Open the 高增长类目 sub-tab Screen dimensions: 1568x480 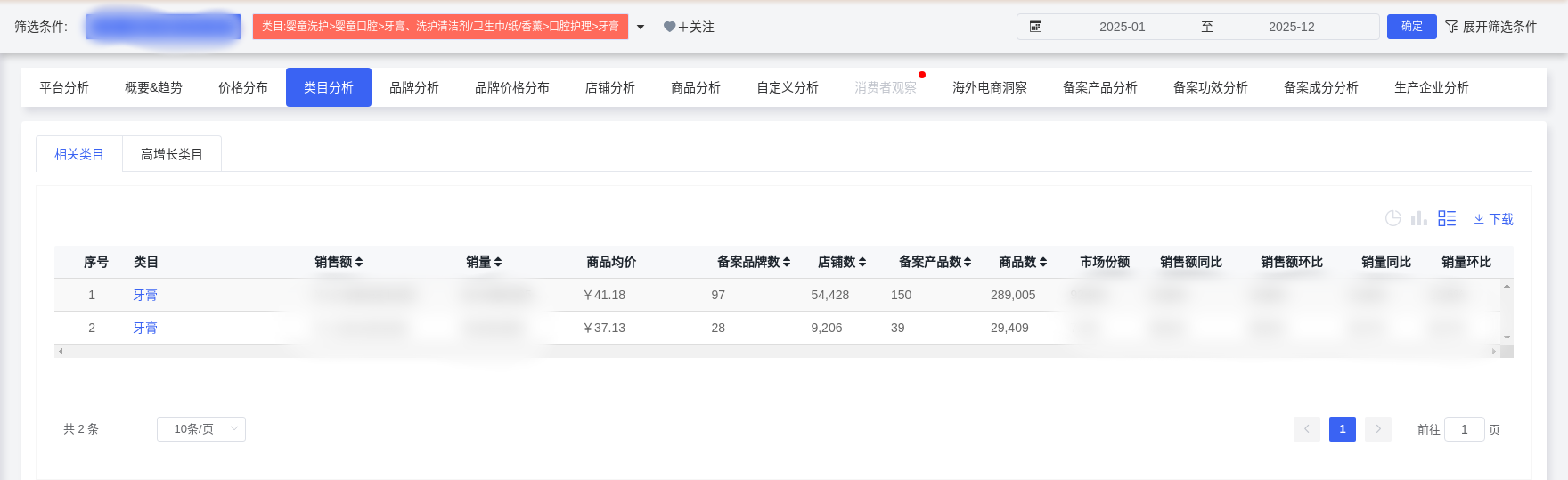(x=172, y=154)
